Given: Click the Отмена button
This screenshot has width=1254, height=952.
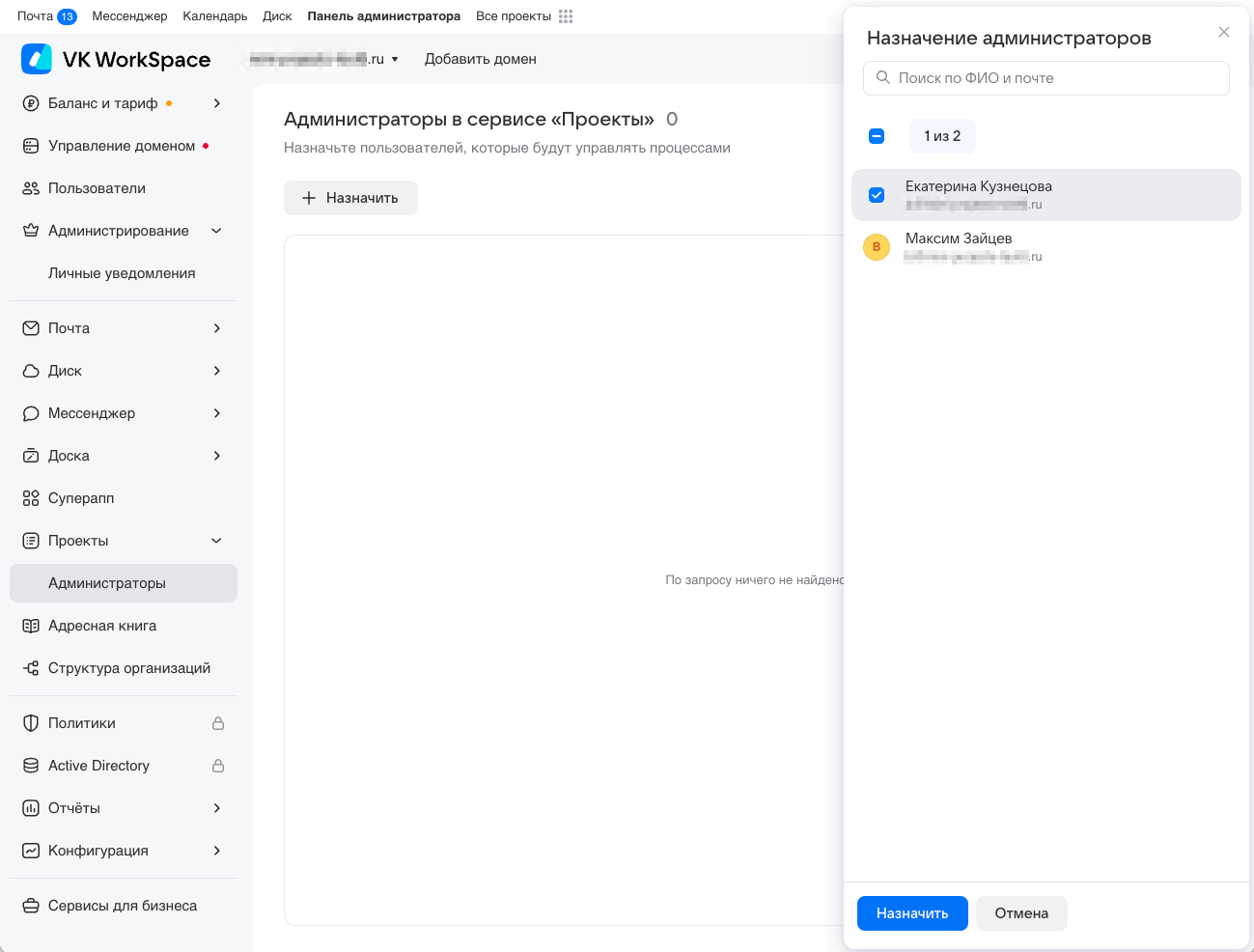Looking at the screenshot, I should tap(1021, 913).
